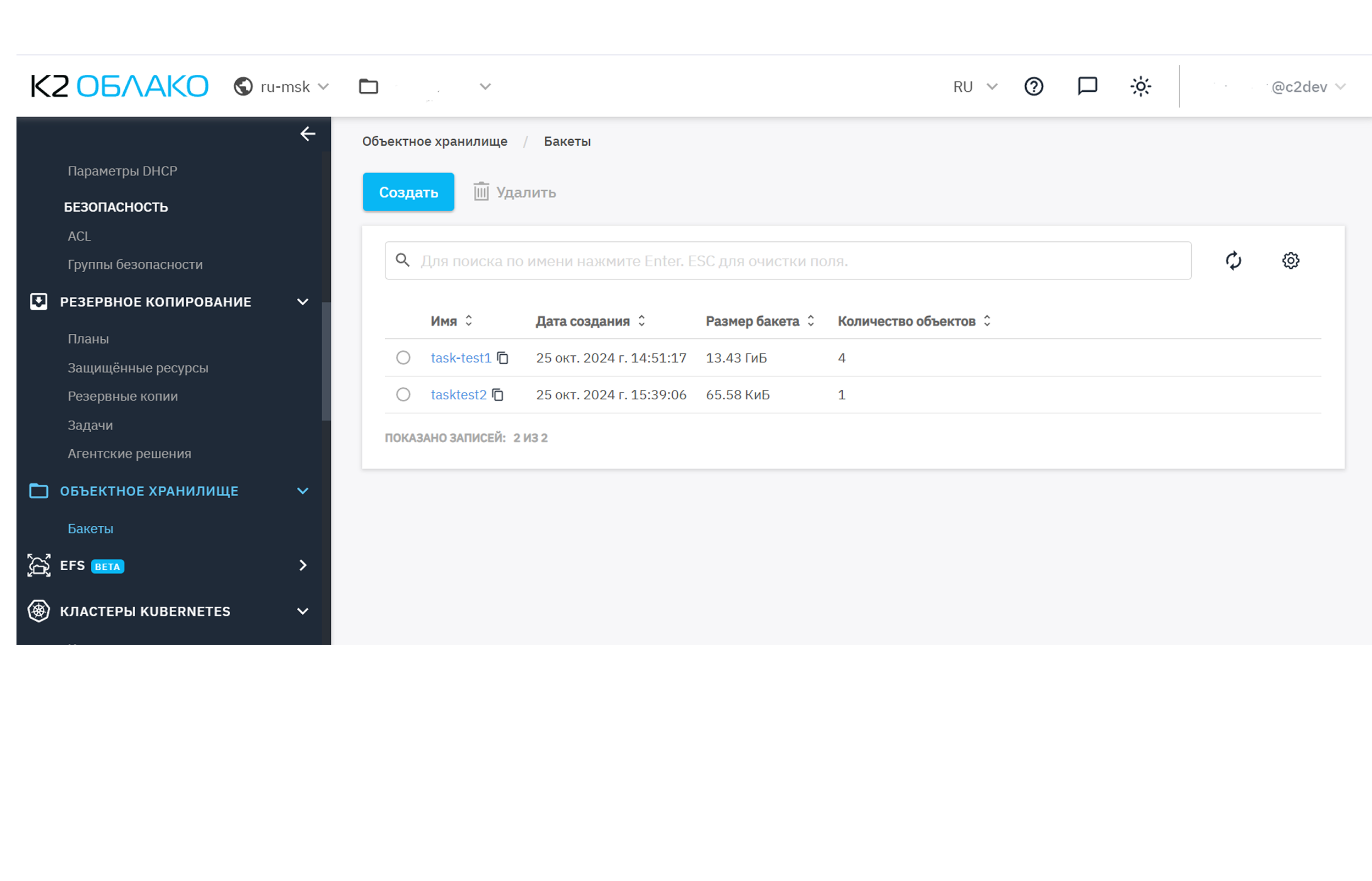
Task: Click the sidebar vertical scrollbar
Action: click(x=326, y=361)
